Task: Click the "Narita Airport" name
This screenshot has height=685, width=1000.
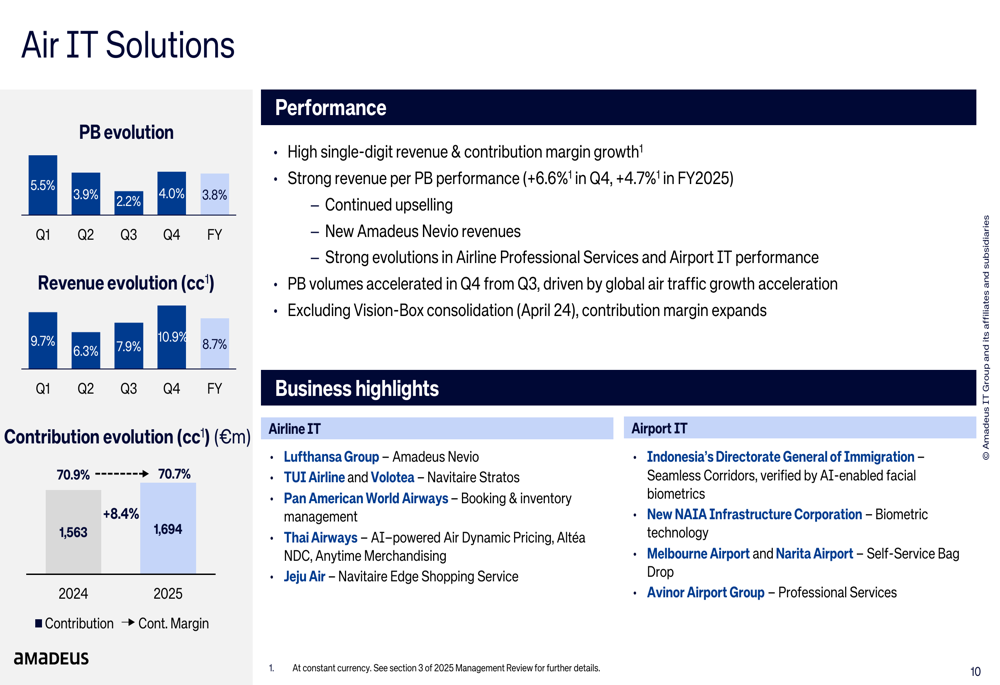Action: pos(814,554)
